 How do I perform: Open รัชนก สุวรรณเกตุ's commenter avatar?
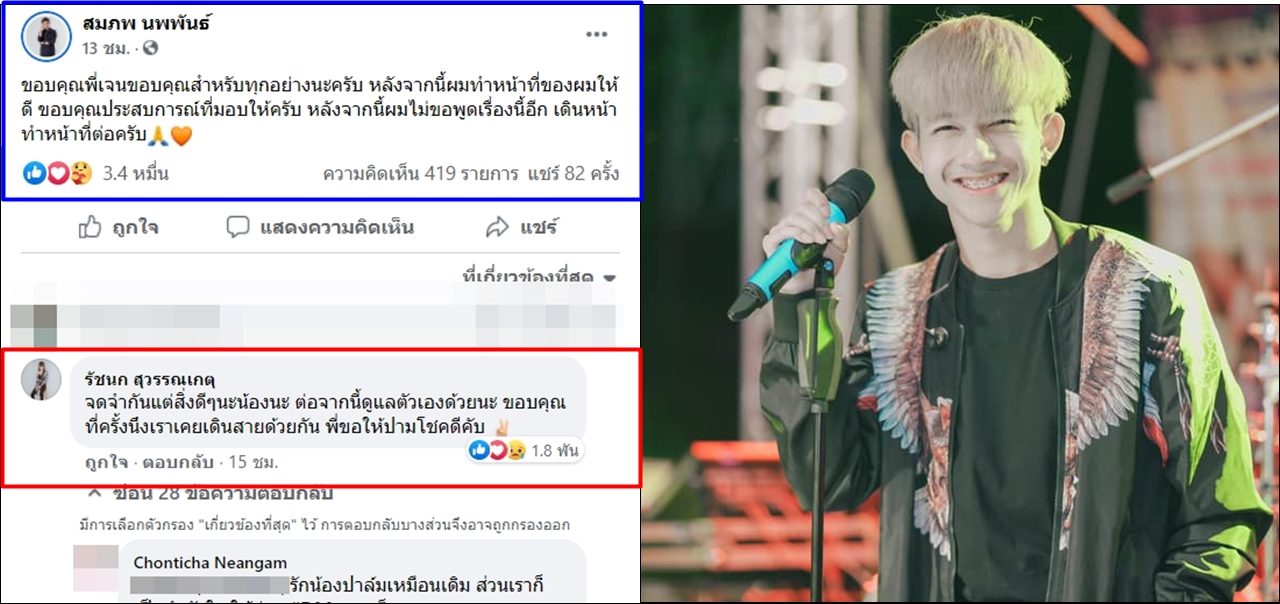tap(42, 379)
